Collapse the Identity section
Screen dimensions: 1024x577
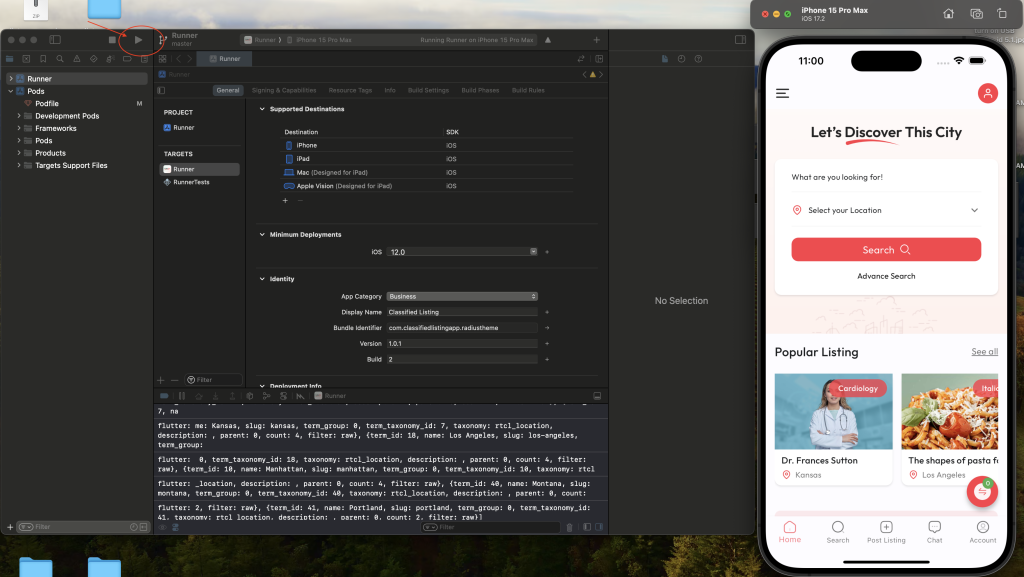(262, 279)
